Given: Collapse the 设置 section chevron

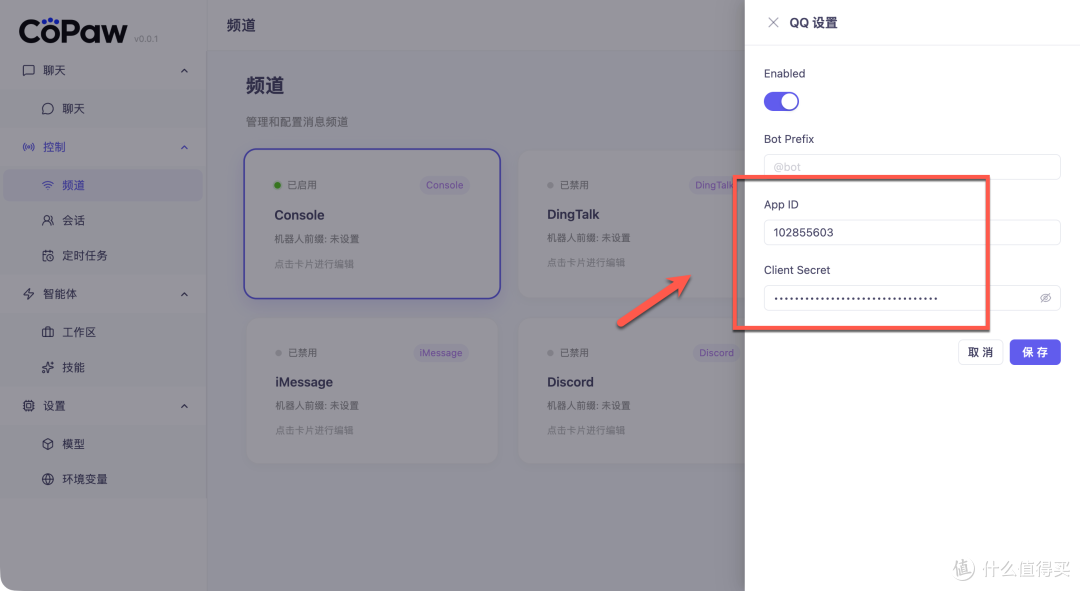Looking at the screenshot, I should tap(184, 406).
